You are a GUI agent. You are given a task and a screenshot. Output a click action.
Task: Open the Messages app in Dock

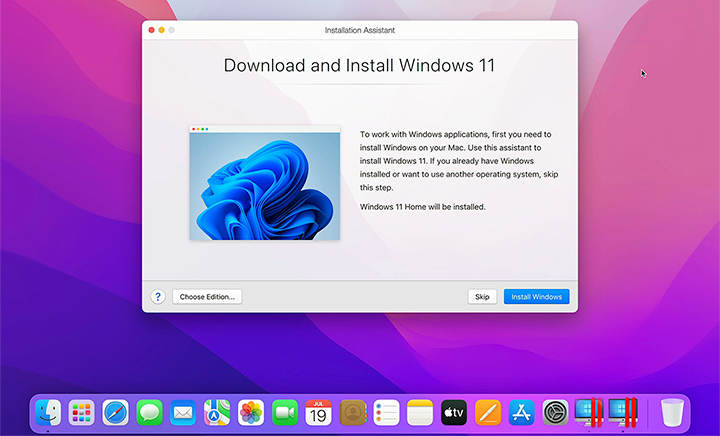tap(149, 413)
